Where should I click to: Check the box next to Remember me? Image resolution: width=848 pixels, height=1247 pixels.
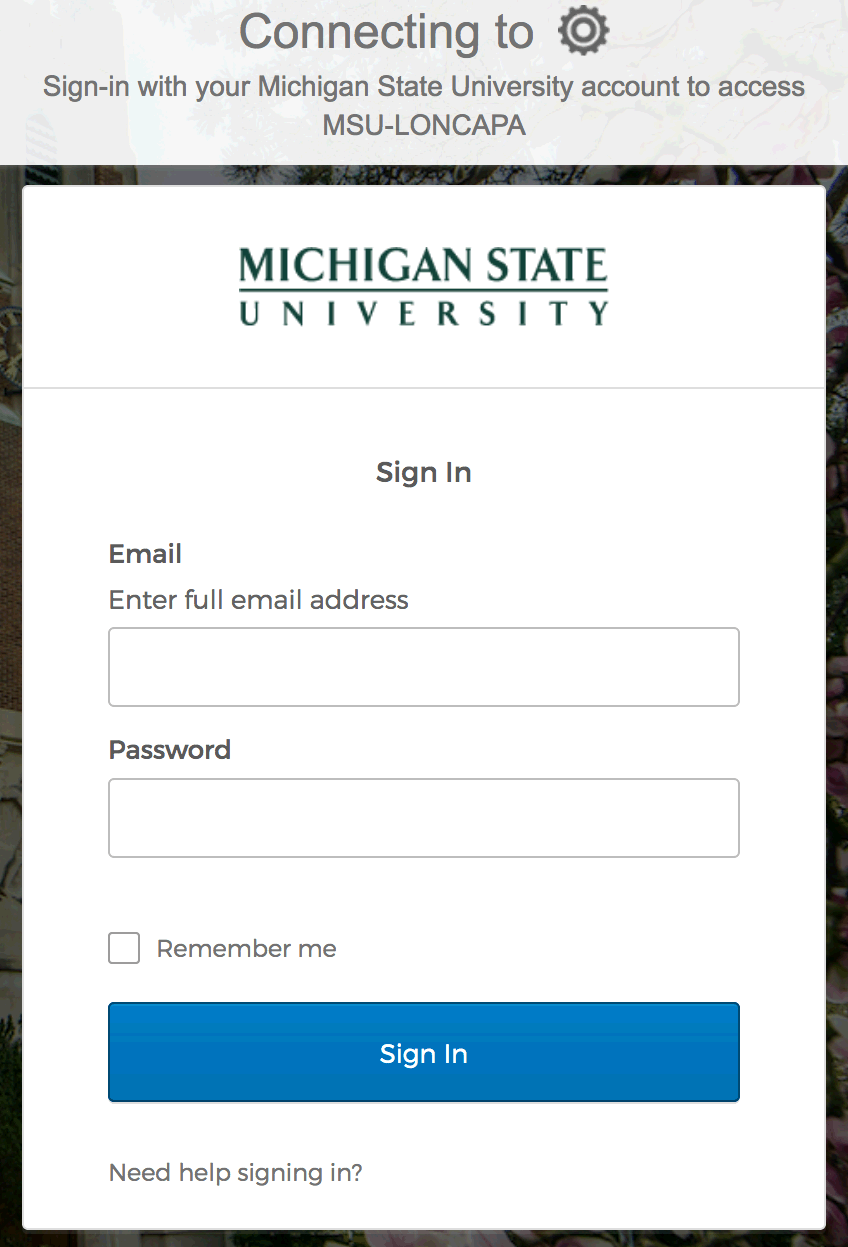point(123,948)
